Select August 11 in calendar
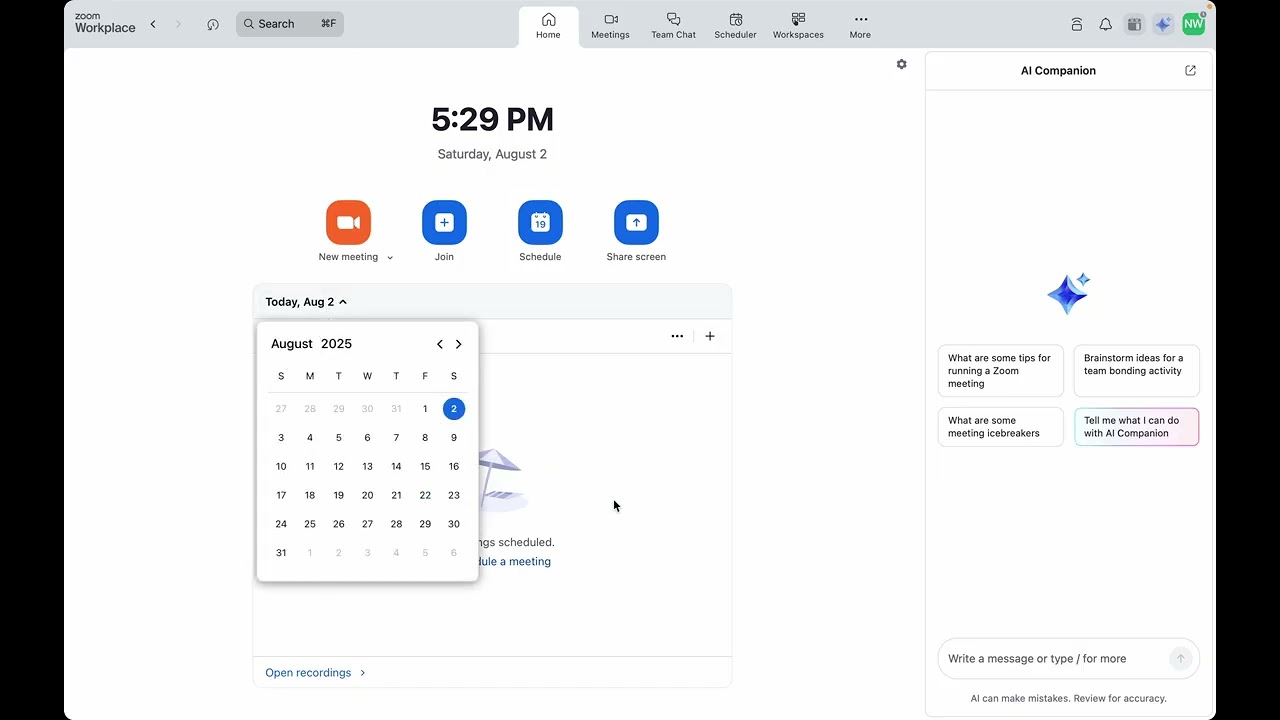Viewport: 1280px width, 720px height. 310,466
